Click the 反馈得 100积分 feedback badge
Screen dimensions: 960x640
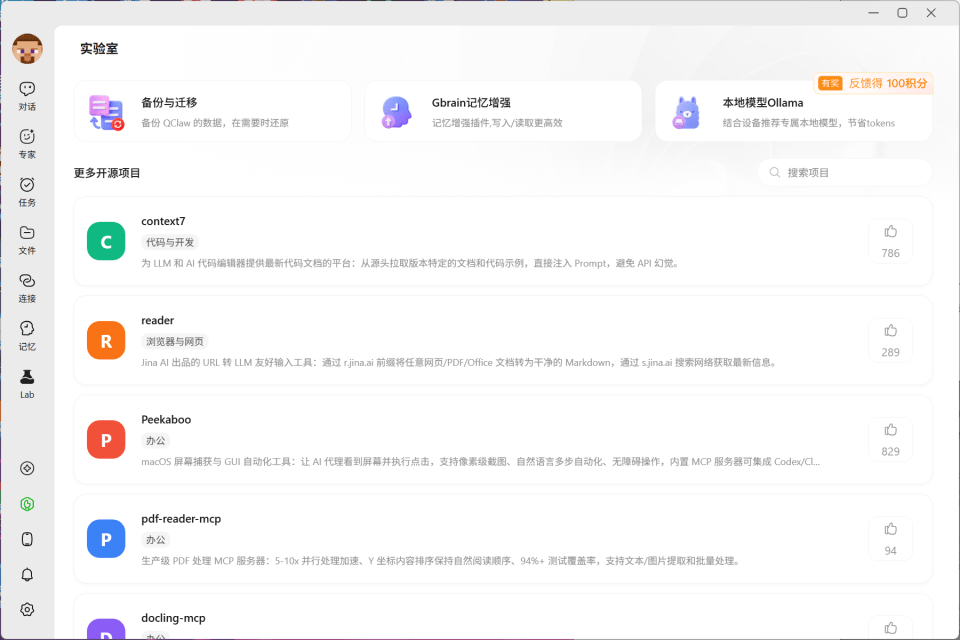(x=873, y=83)
